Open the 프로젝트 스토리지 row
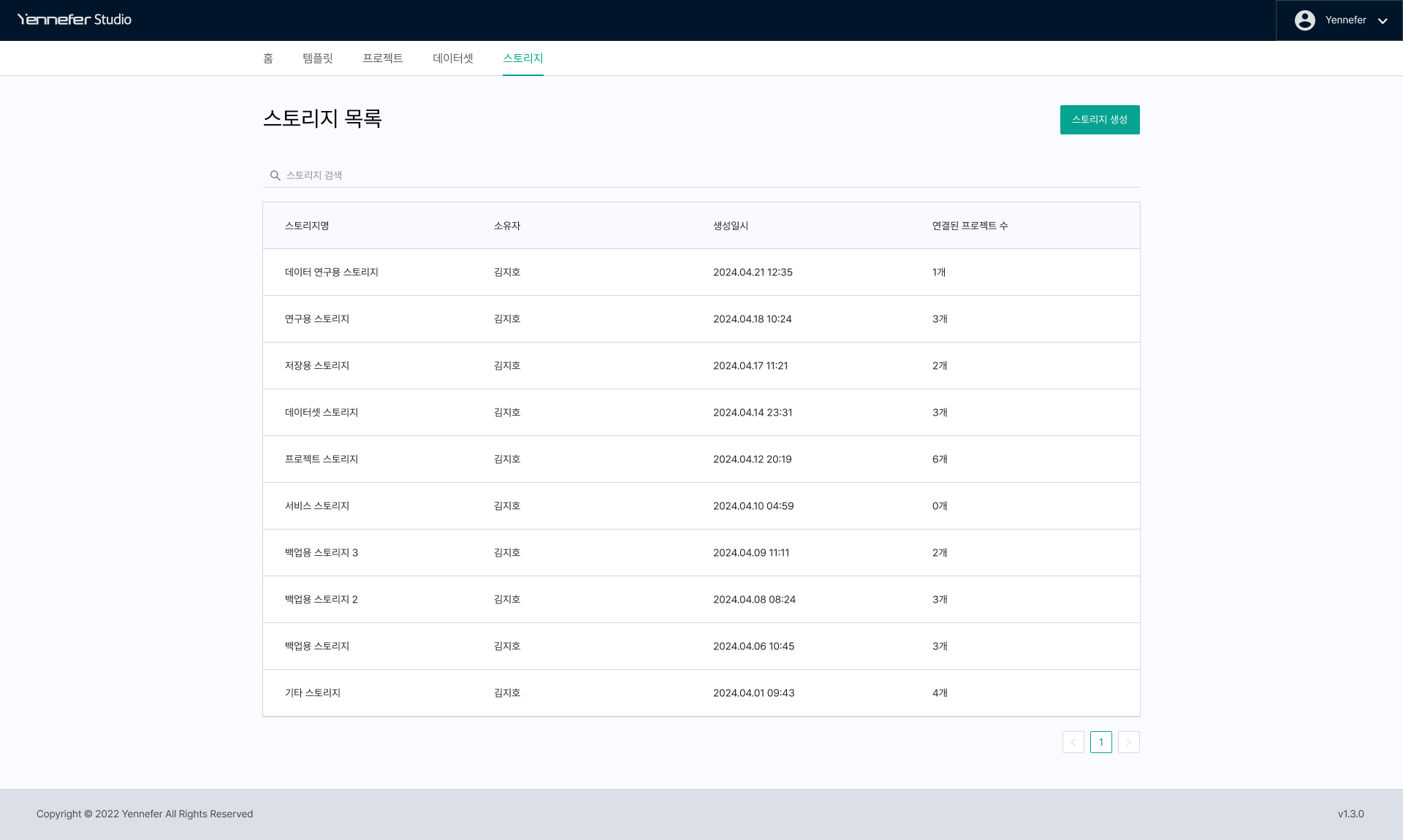 [x=321, y=459]
